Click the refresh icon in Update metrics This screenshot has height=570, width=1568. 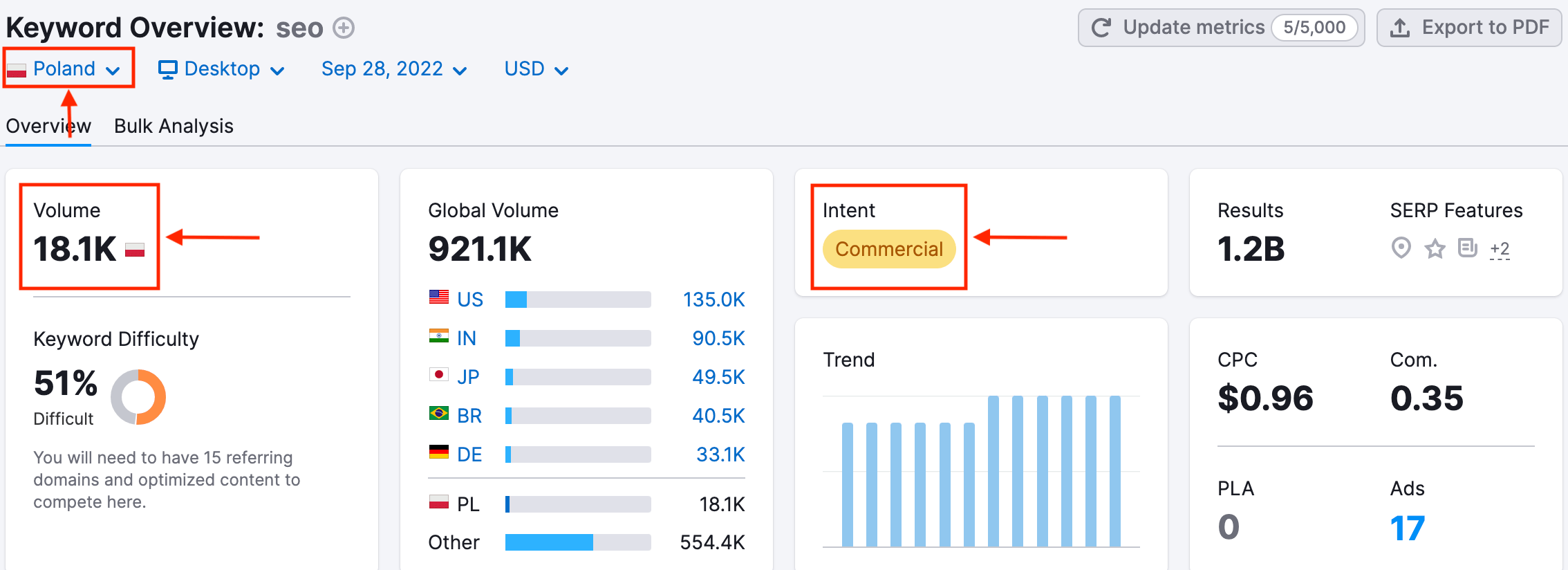tap(1101, 28)
